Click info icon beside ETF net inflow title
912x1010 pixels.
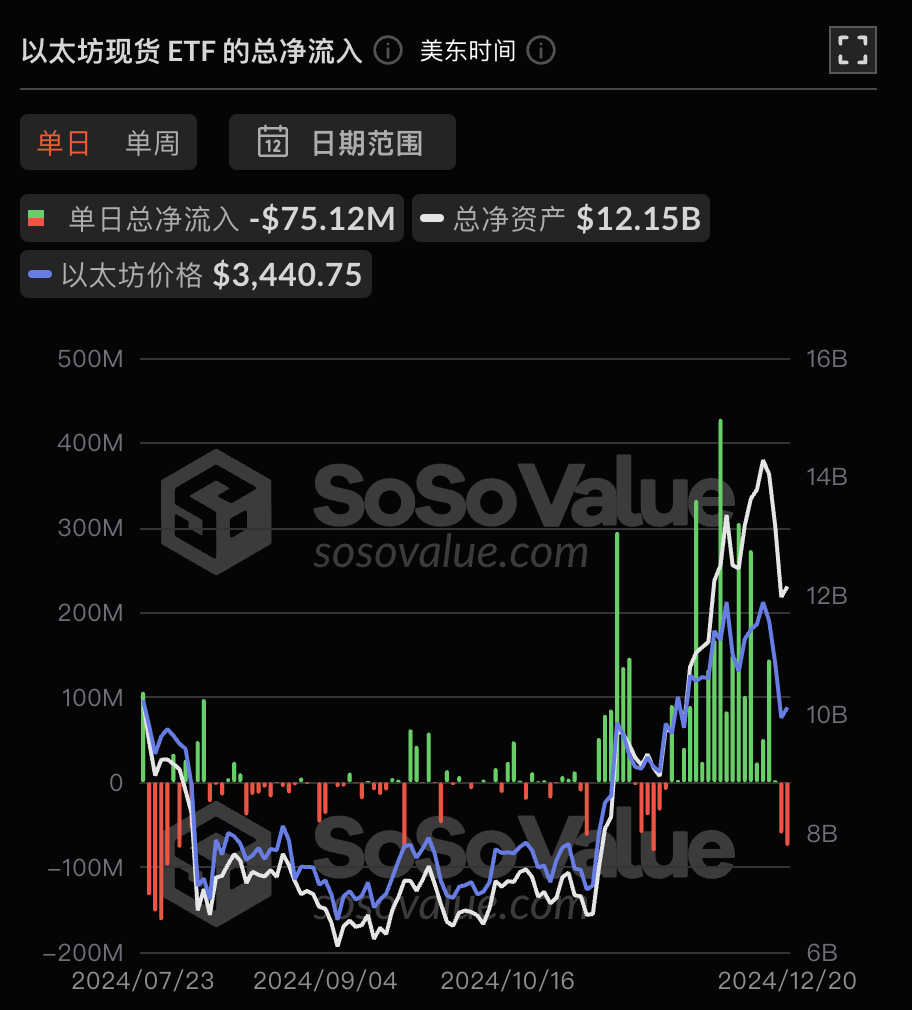(x=388, y=51)
